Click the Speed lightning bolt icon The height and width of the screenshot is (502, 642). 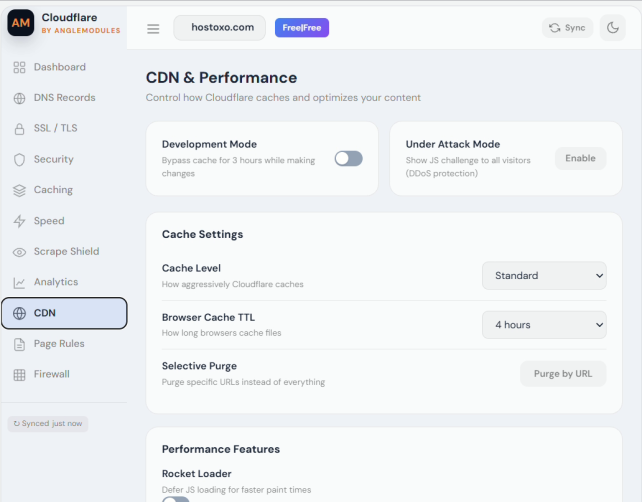click(19, 221)
